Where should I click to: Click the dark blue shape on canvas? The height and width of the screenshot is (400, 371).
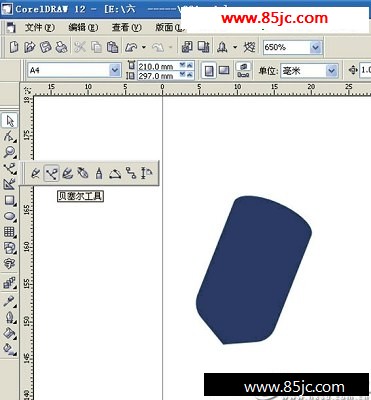[254, 270]
